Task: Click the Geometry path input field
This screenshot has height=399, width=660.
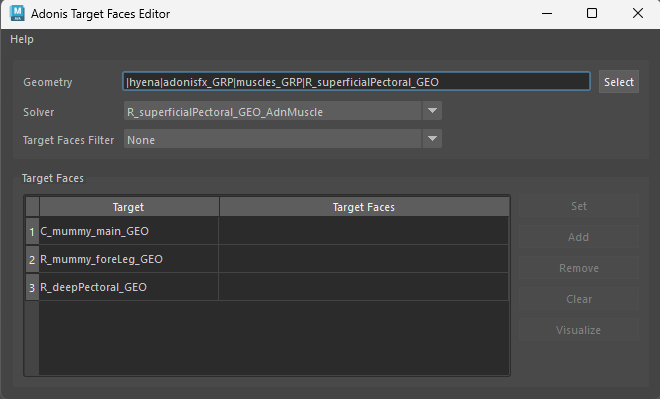Action: point(357,82)
